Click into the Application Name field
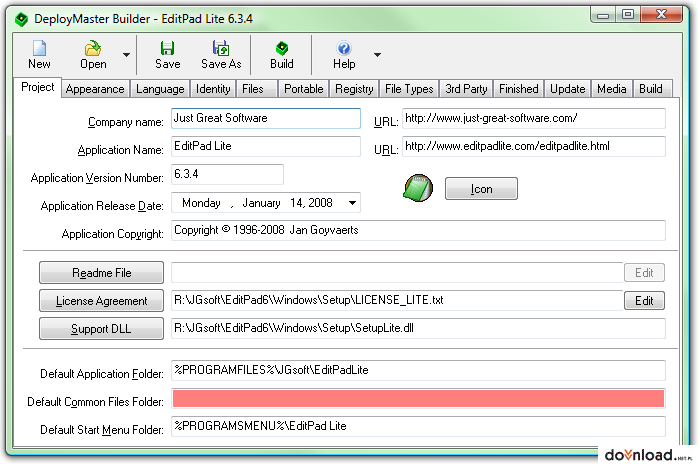The width and height of the screenshot is (698, 464). pyautogui.click(x=266, y=146)
